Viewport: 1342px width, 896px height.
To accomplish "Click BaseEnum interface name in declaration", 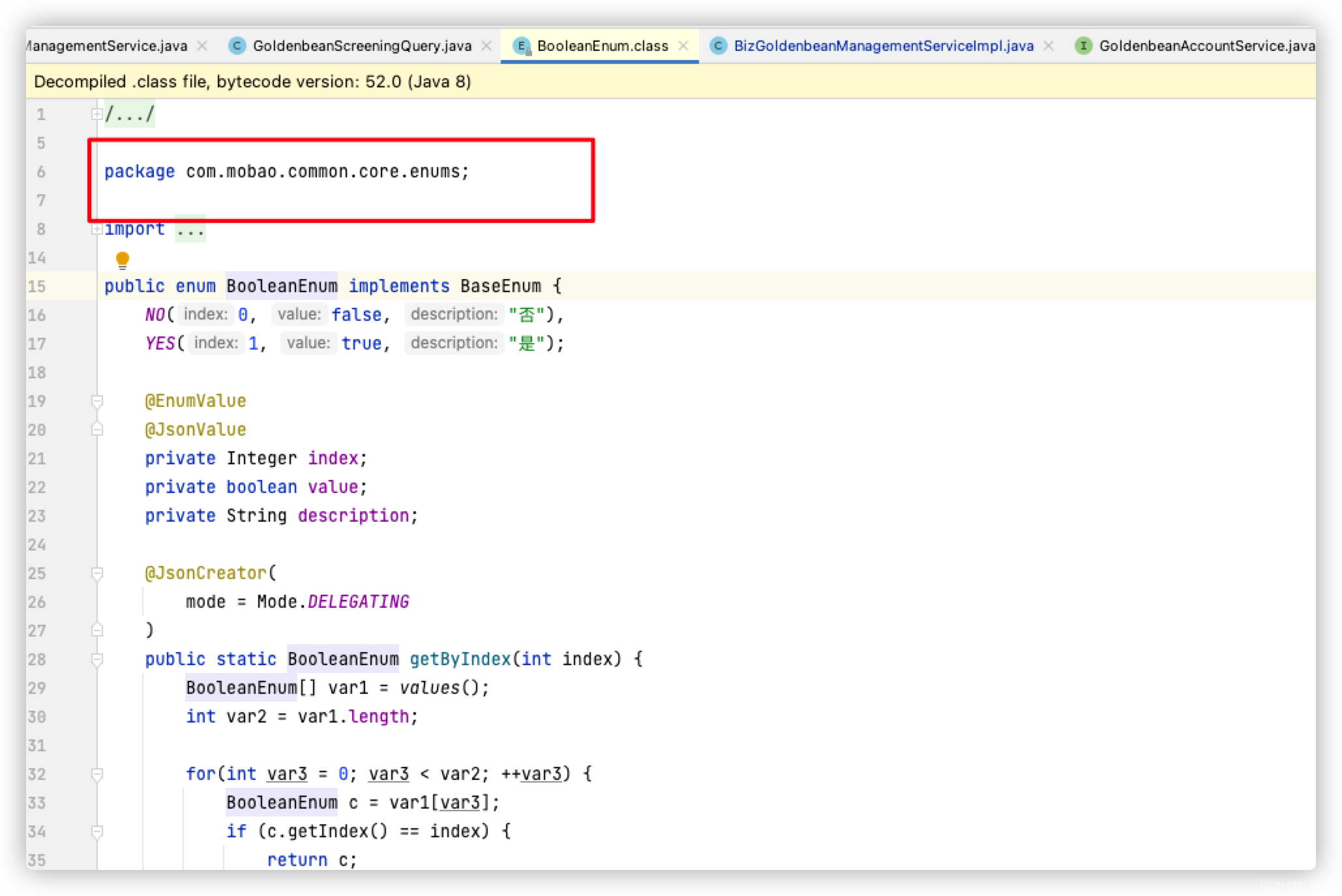I will point(500,286).
